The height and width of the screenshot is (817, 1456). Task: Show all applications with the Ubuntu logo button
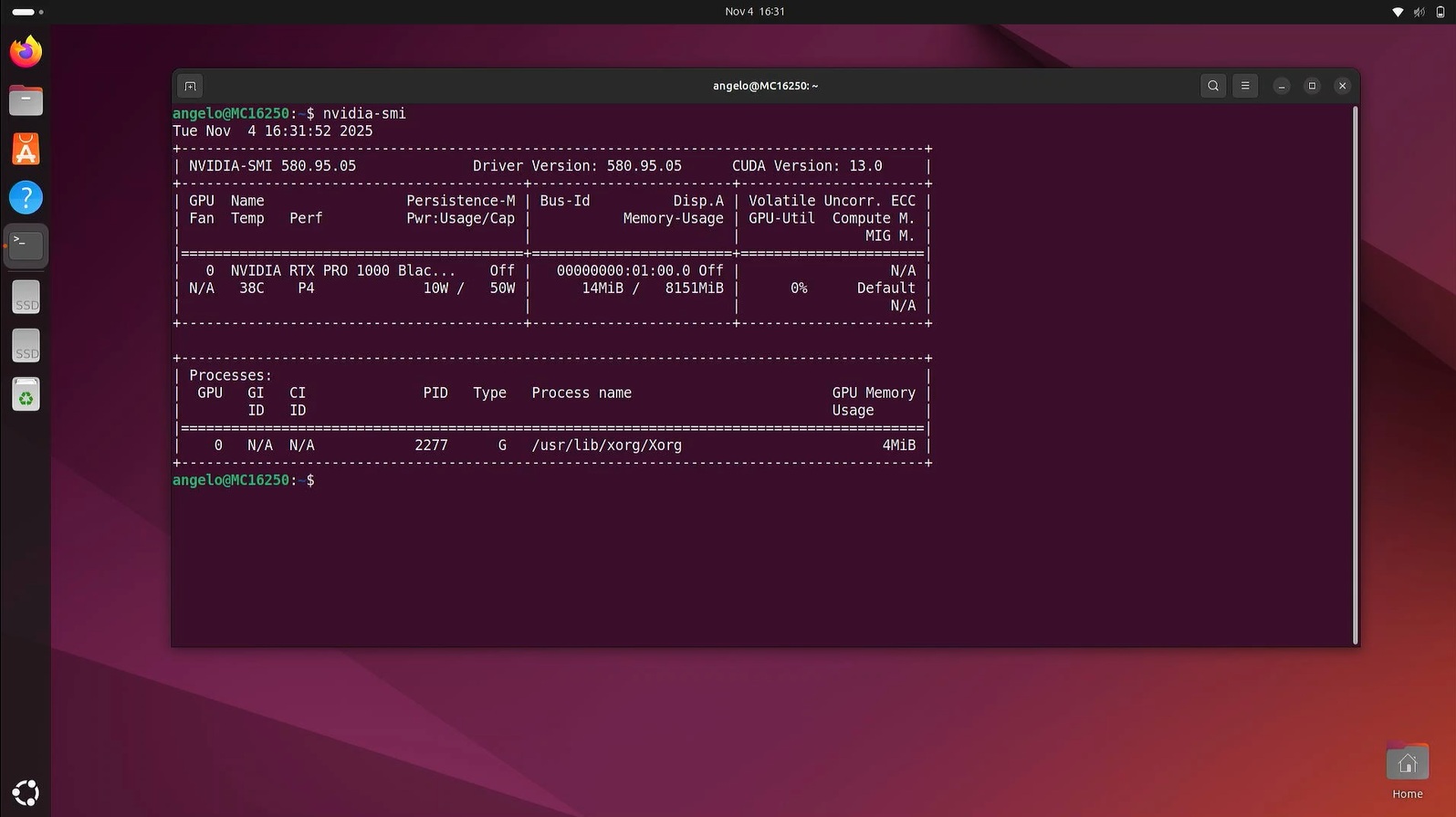26,792
